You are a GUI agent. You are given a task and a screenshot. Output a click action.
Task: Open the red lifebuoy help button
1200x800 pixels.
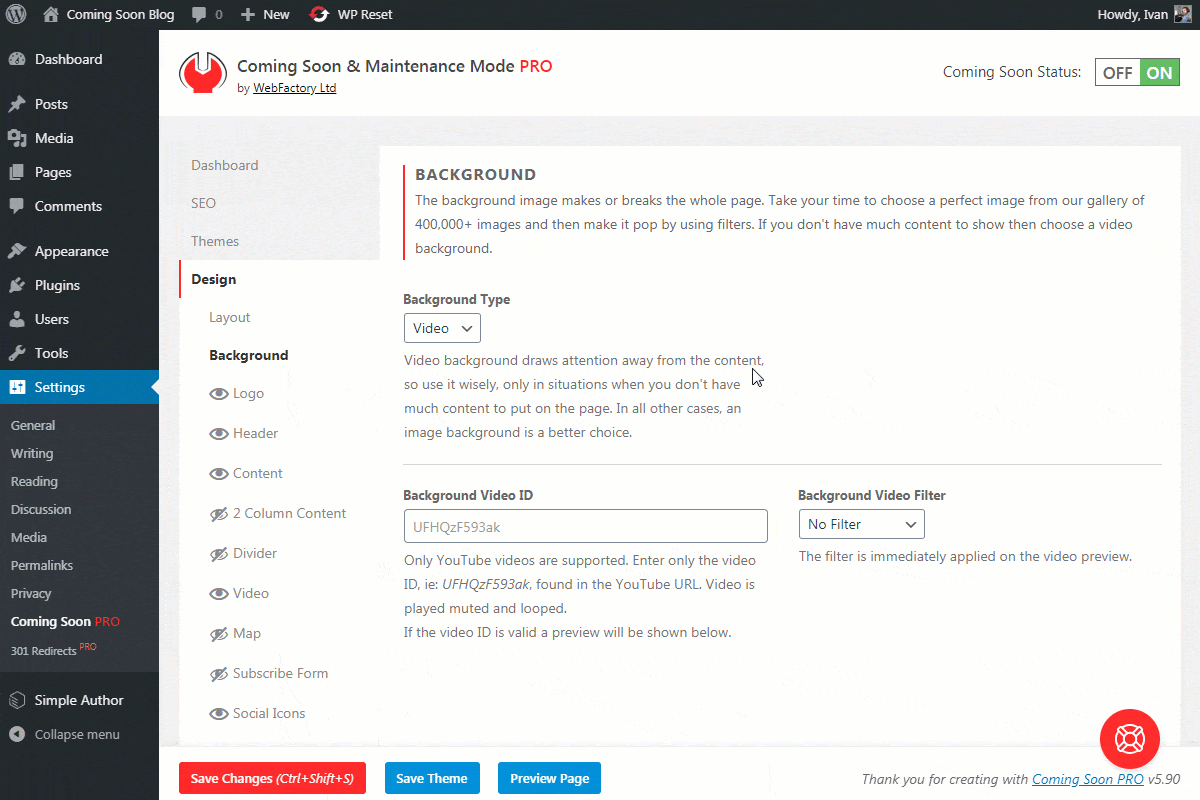pyautogui.click(x=1130, y=740)
